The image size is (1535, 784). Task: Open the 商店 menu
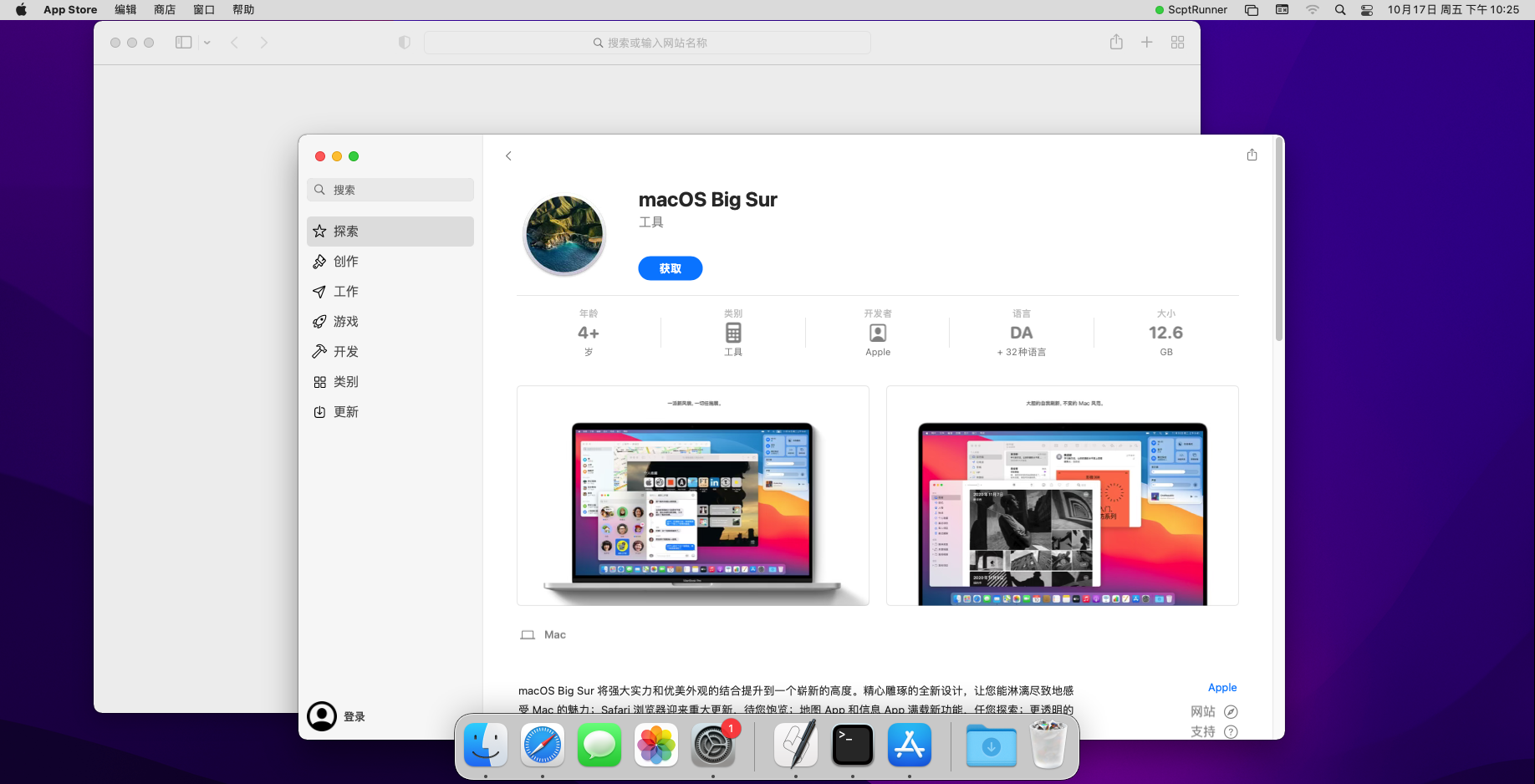165,10
